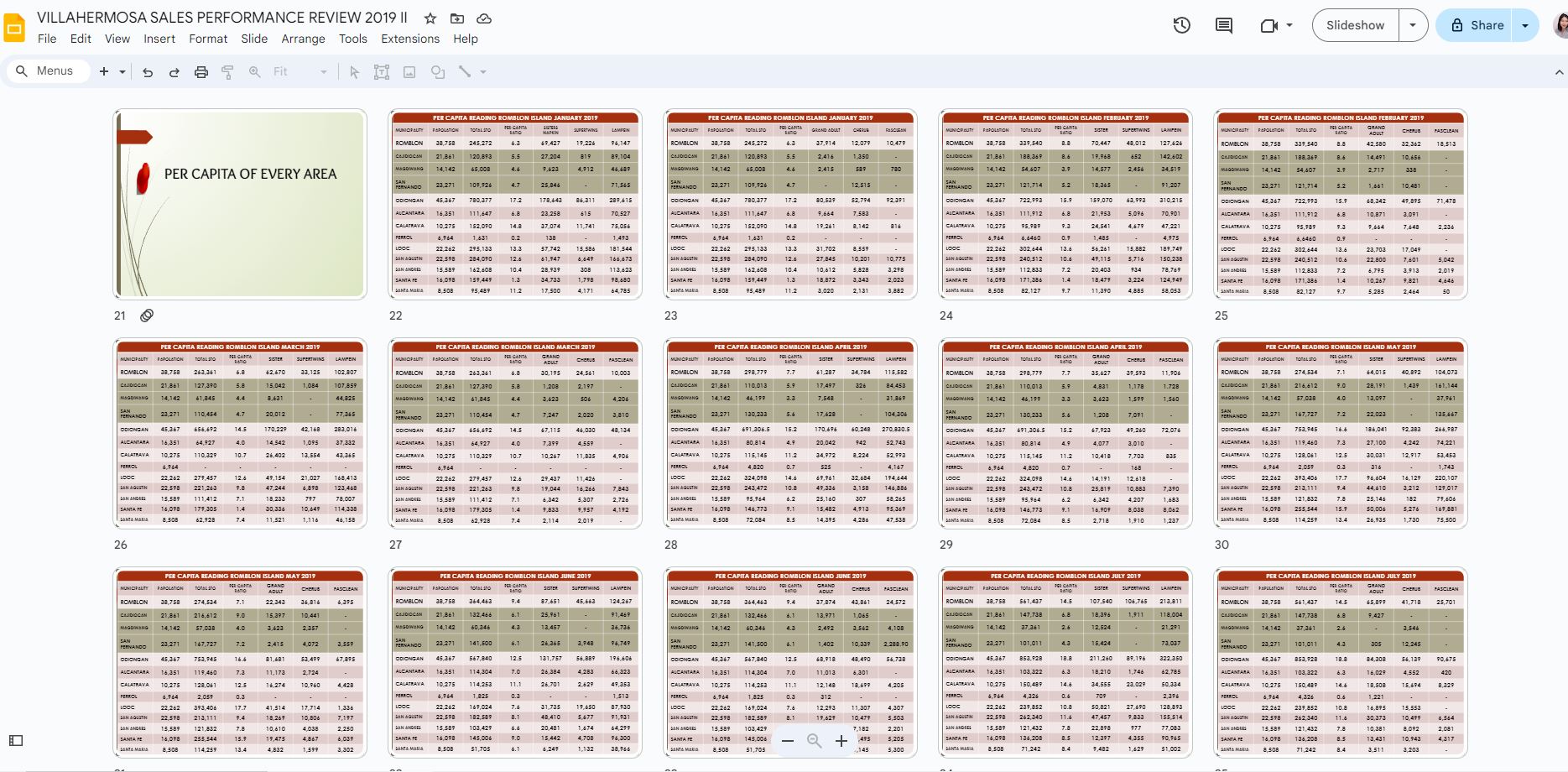The height and width of the screenshot is (772, 1568).
Task: Click the magnifier between grid zoom buttons
Action: [x=814, y=741]
